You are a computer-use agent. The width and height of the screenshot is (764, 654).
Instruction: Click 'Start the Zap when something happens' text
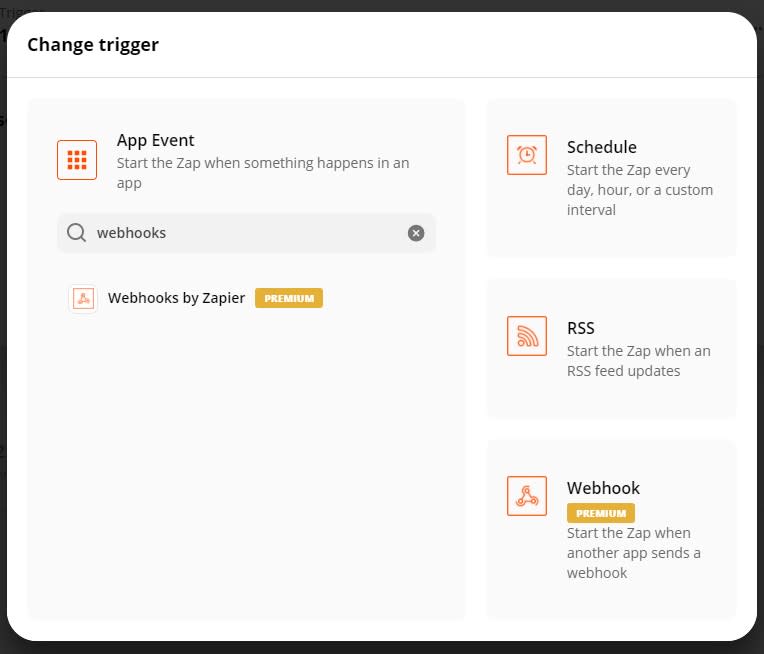[263, 173]
